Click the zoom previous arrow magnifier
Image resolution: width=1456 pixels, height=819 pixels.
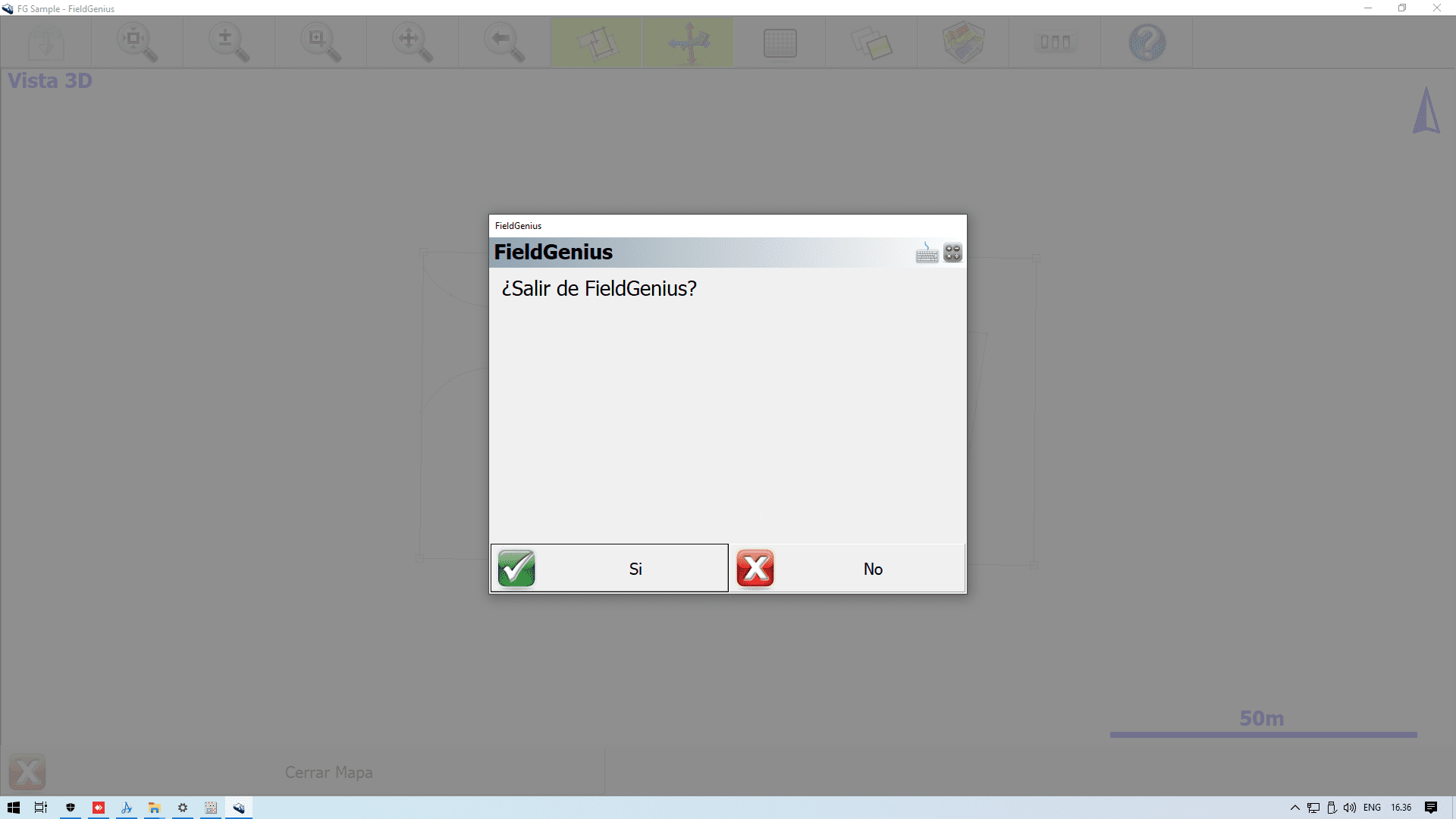pyautogui.click(x=504, y=42)
